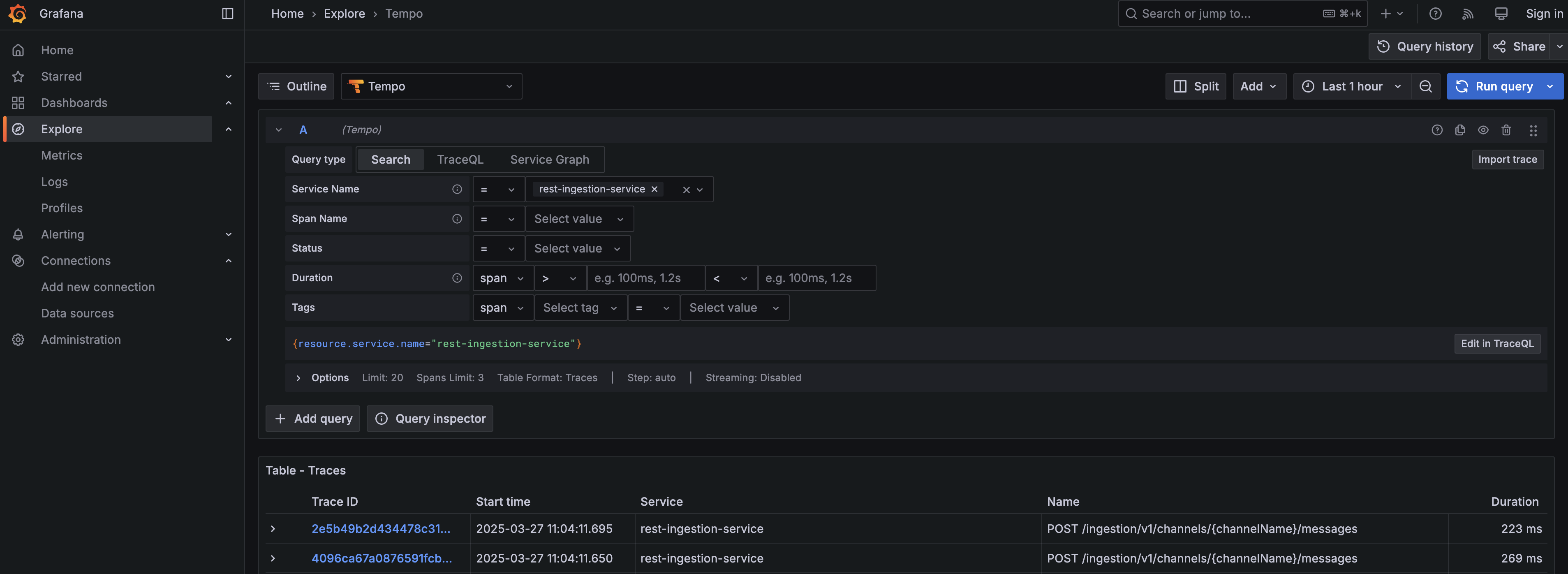Open the plus 'New' menu in top bar

1392,14
